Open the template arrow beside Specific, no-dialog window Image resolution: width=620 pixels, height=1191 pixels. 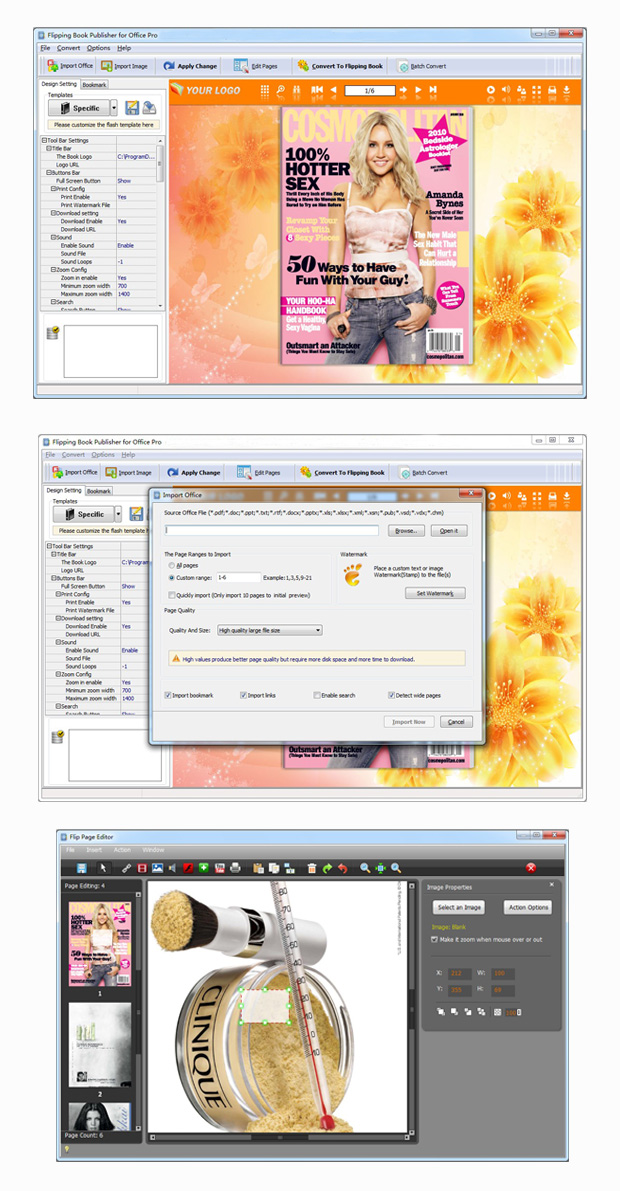(114, 108)
